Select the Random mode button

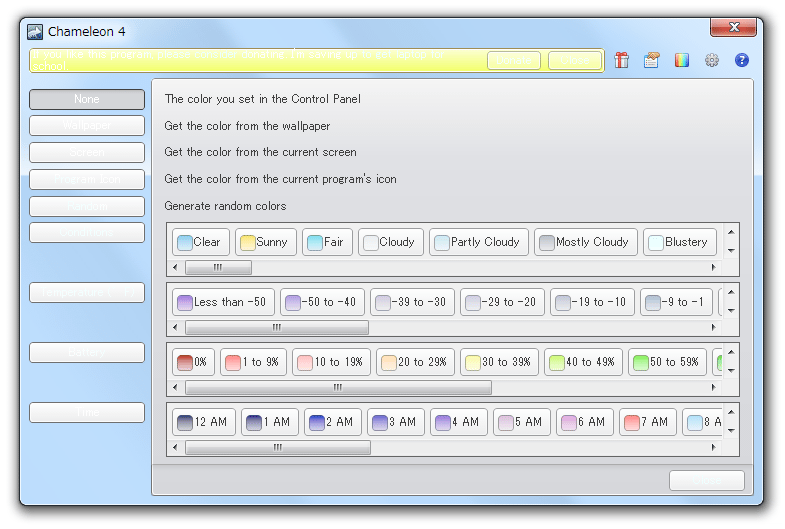pos(87,206)
